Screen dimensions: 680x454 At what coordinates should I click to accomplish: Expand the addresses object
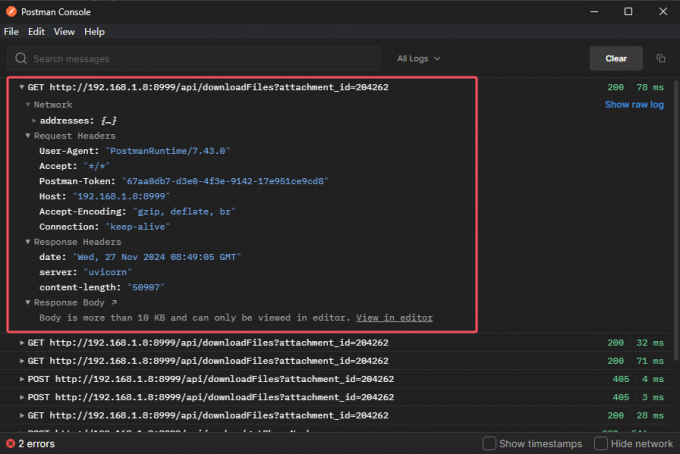tap(34, 121)
